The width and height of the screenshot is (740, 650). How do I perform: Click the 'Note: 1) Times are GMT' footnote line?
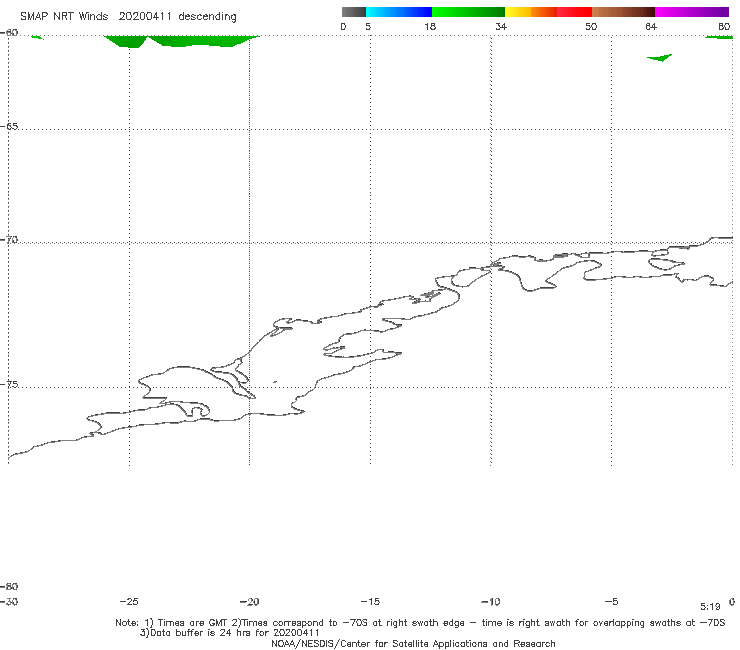pos(420,623)
